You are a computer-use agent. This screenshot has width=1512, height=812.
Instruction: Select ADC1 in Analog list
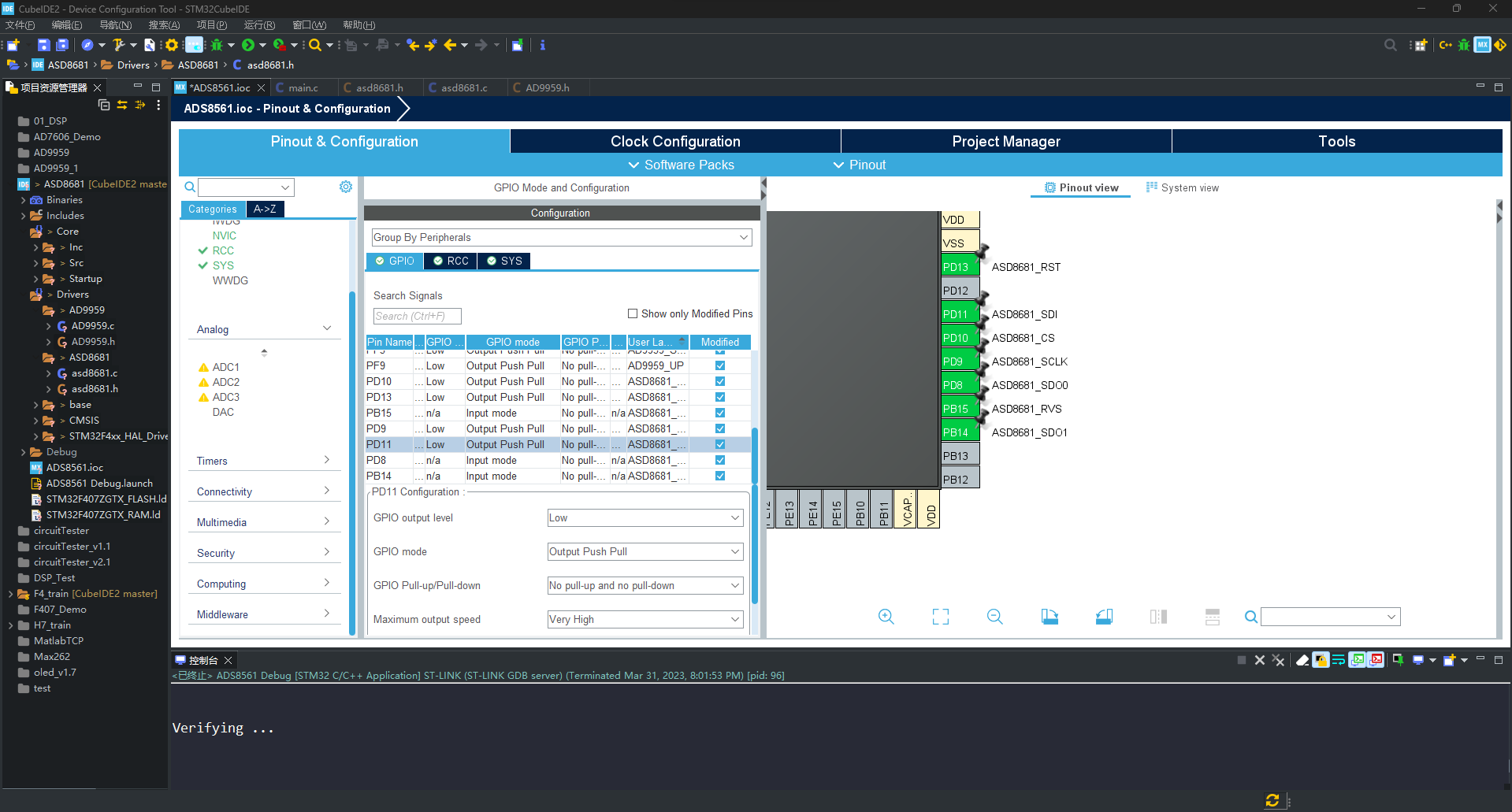tap(225, 367)
